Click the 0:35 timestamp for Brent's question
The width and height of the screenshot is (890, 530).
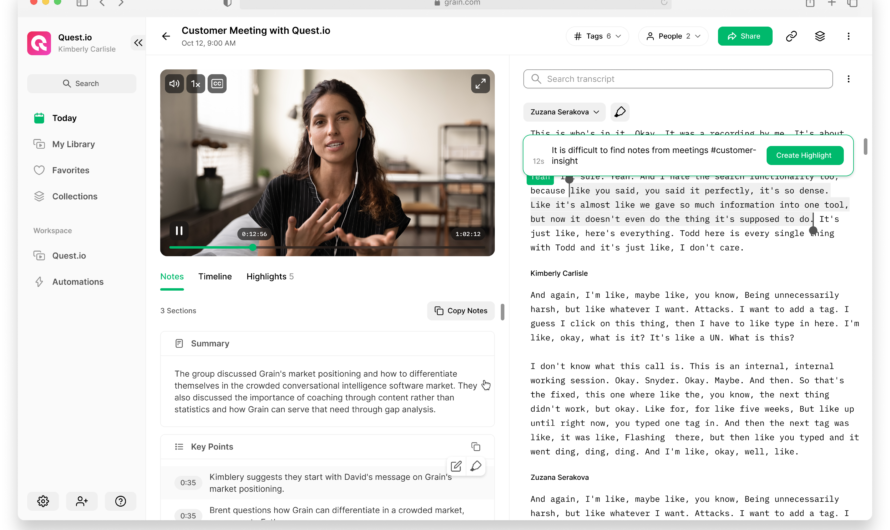(188, 515)
